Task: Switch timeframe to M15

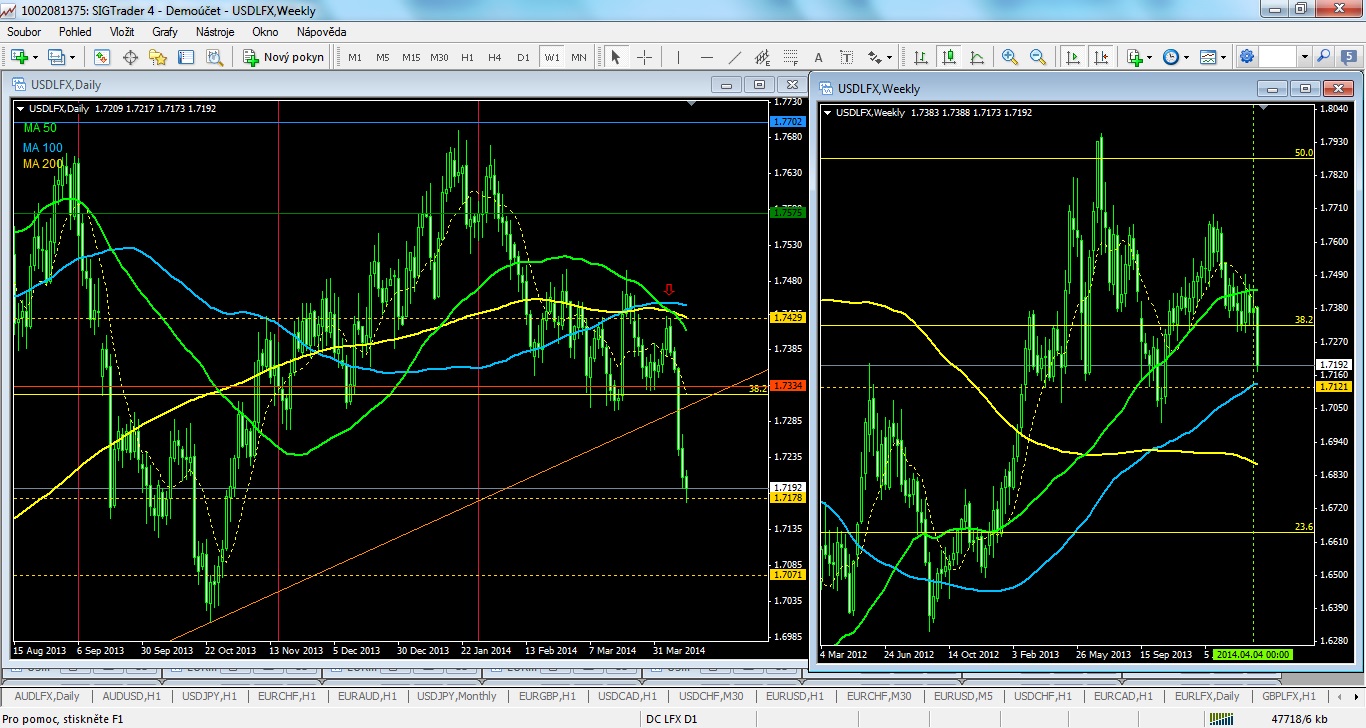Action: pyautogui.click(x=411, y=58)
